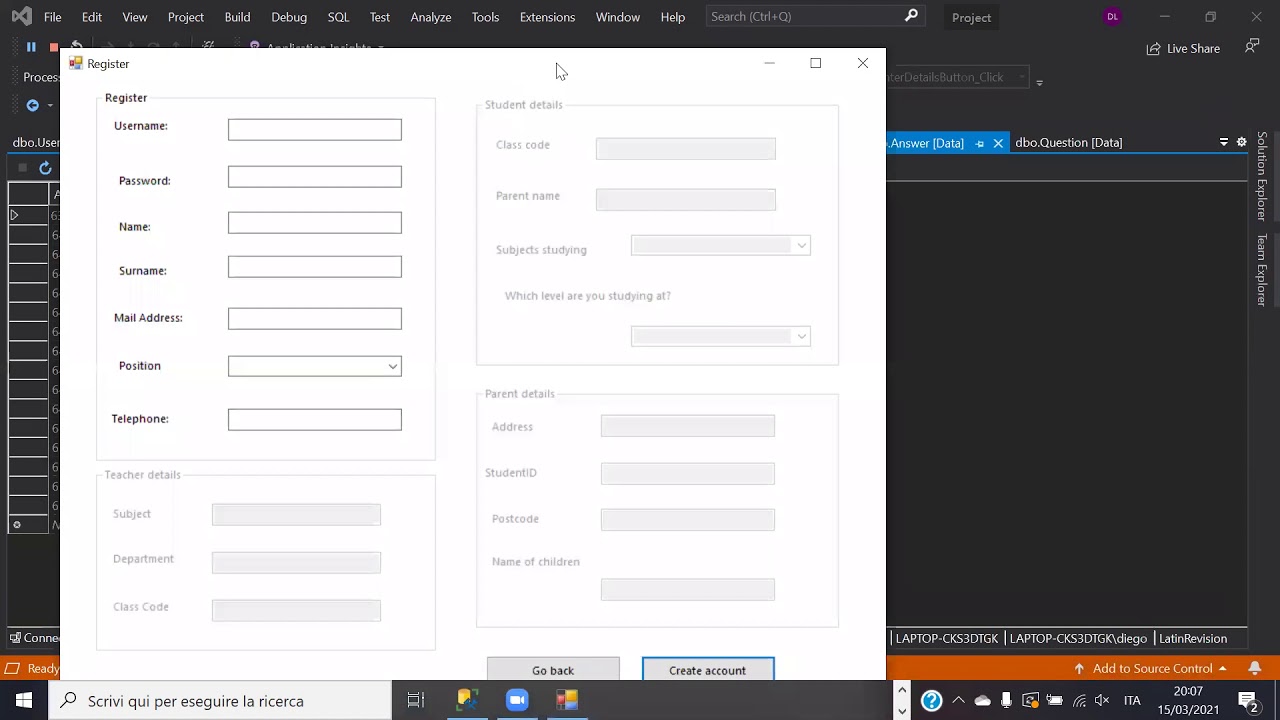The width and height of the screenshot is (1280, 720).
Task: Pin the dbo.Answer [Data] tab
Action: (x=979, y=143)
